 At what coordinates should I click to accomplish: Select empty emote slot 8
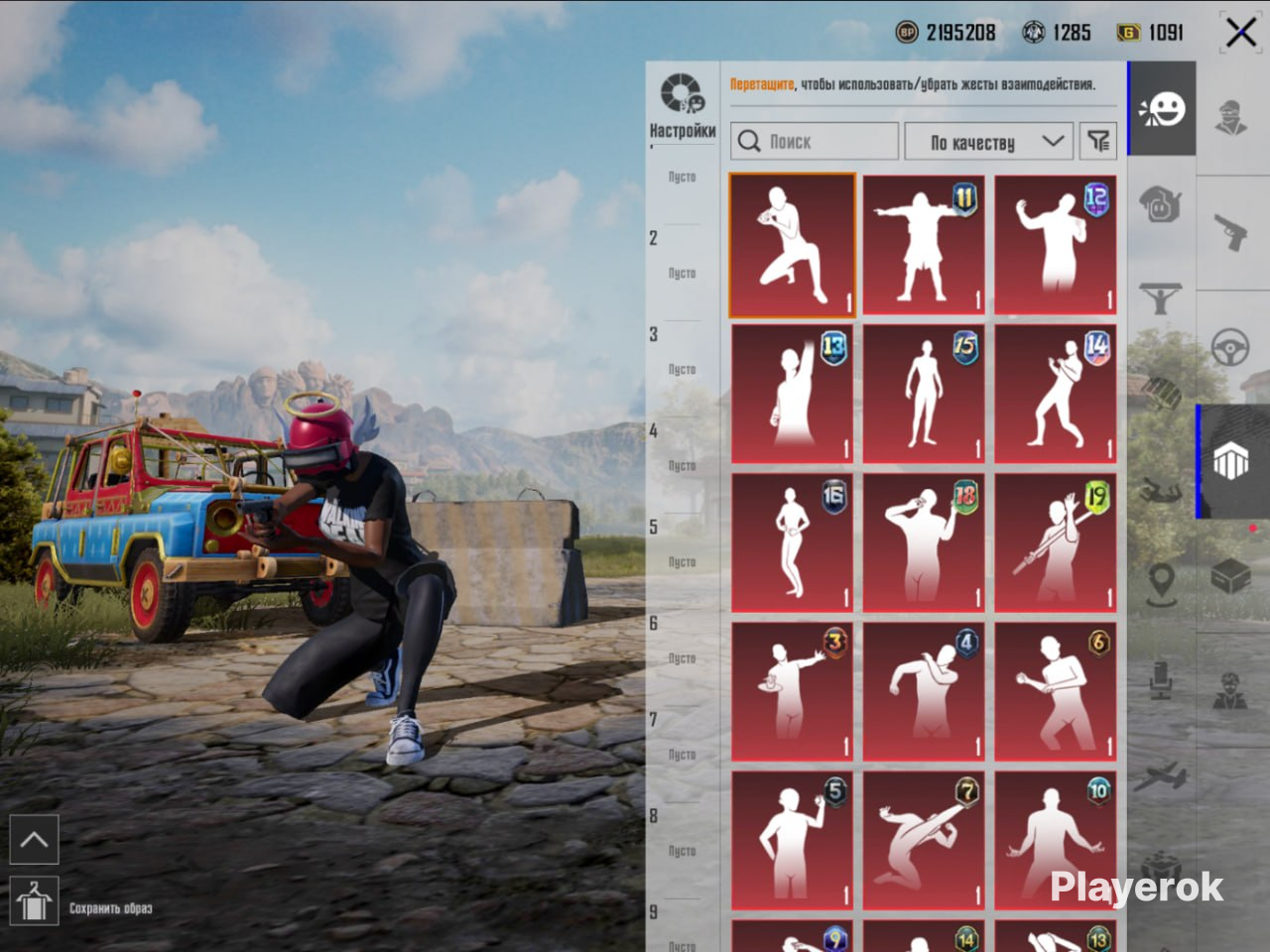(682, 850)
